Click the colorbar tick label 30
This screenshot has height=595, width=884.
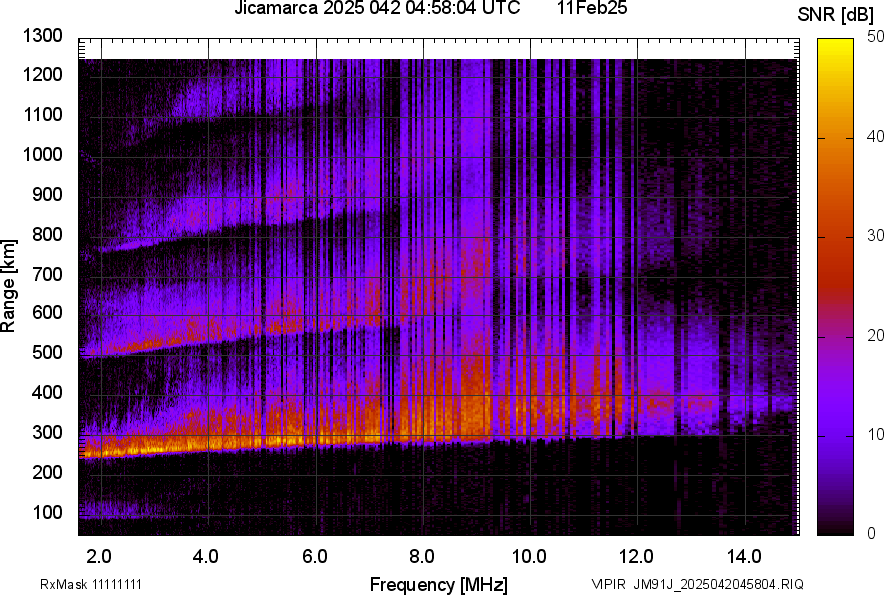[876, 236]
